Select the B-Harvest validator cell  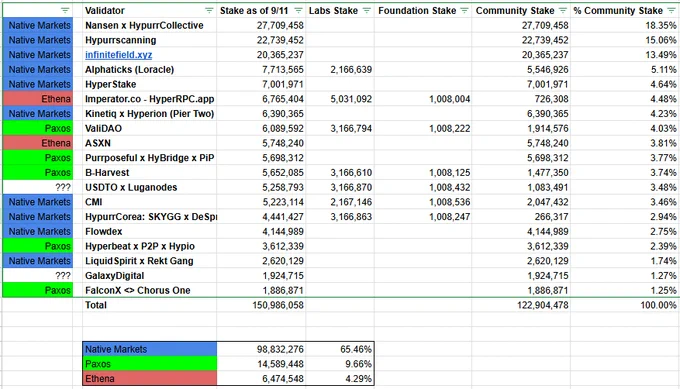150,173
